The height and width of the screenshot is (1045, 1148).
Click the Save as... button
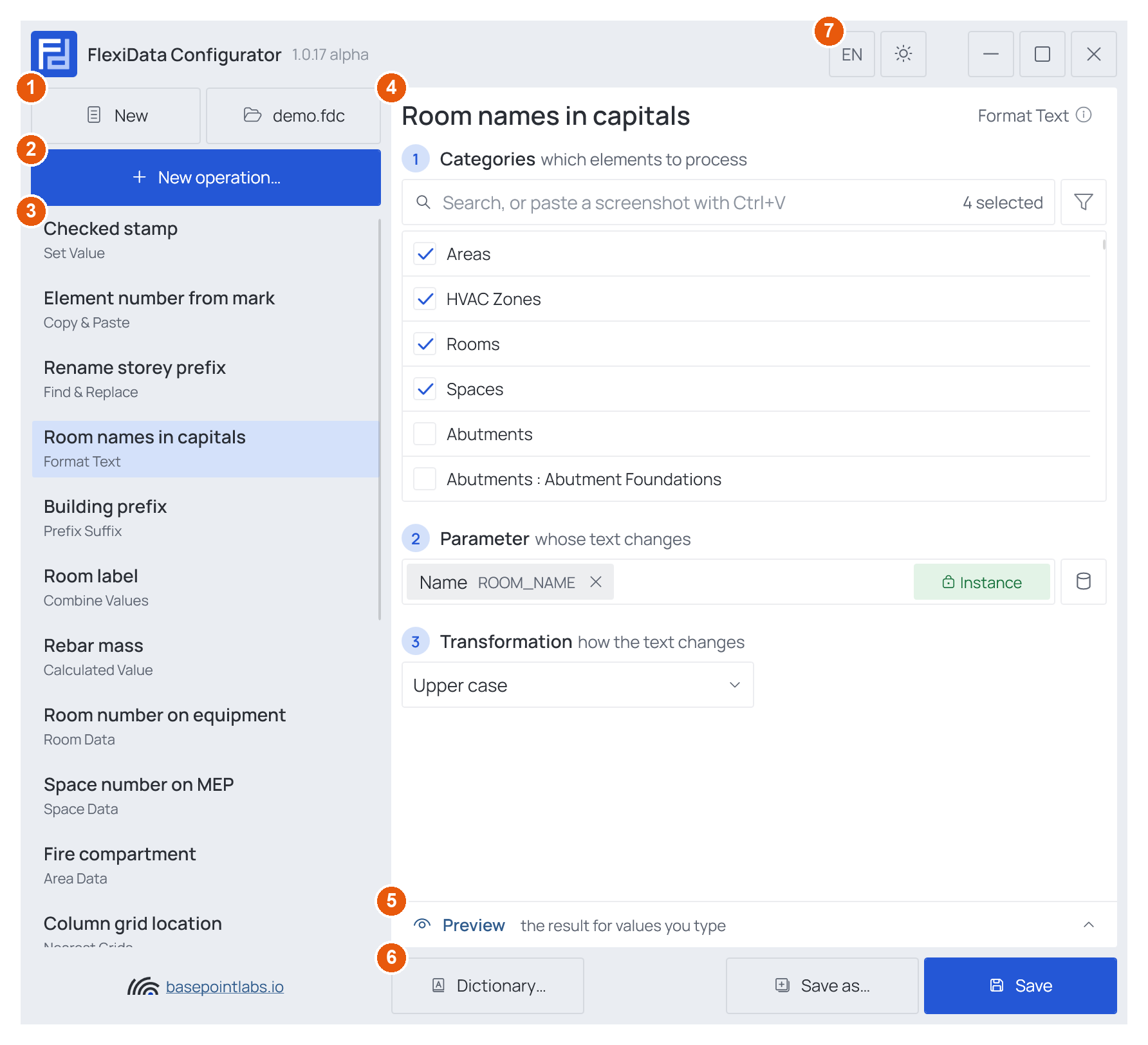822,986
